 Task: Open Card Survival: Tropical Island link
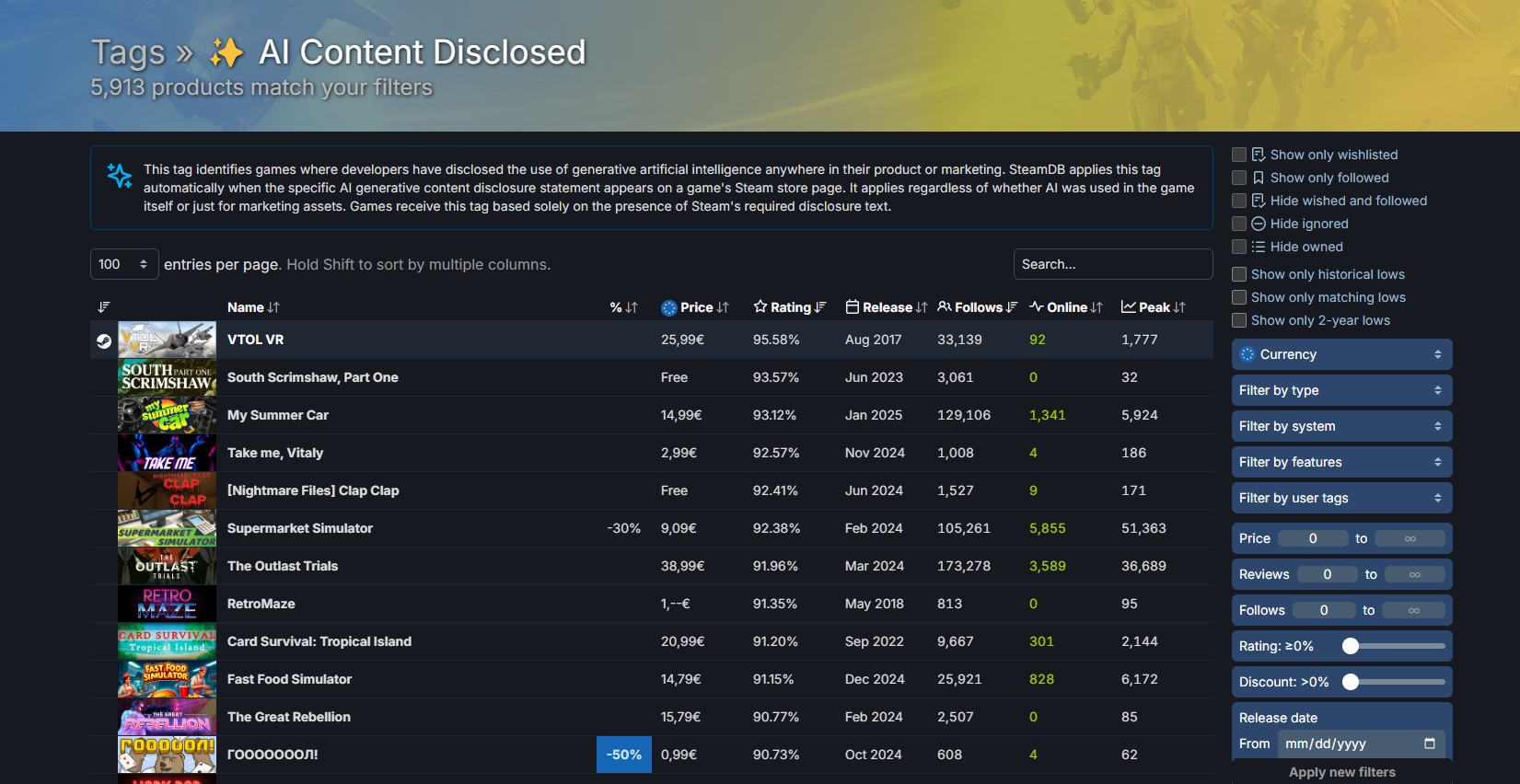click(x=319, y=641)
